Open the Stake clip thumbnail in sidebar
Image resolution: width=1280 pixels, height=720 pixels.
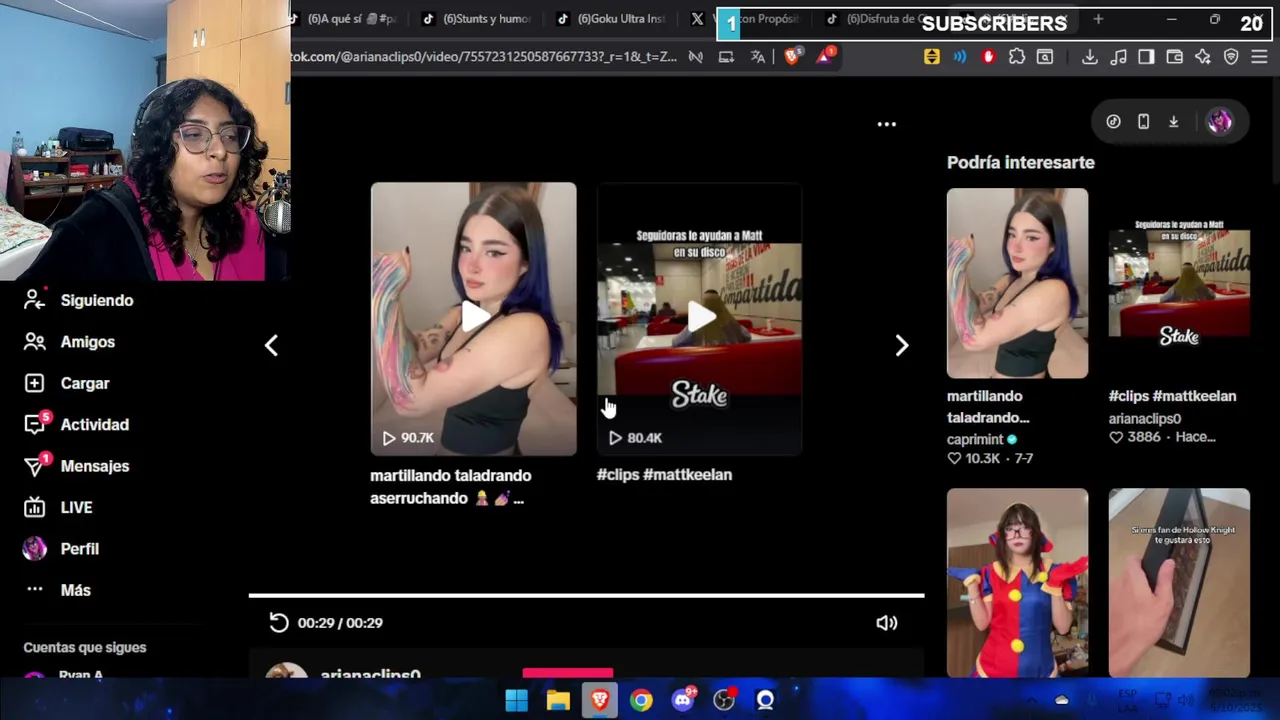1179,283
